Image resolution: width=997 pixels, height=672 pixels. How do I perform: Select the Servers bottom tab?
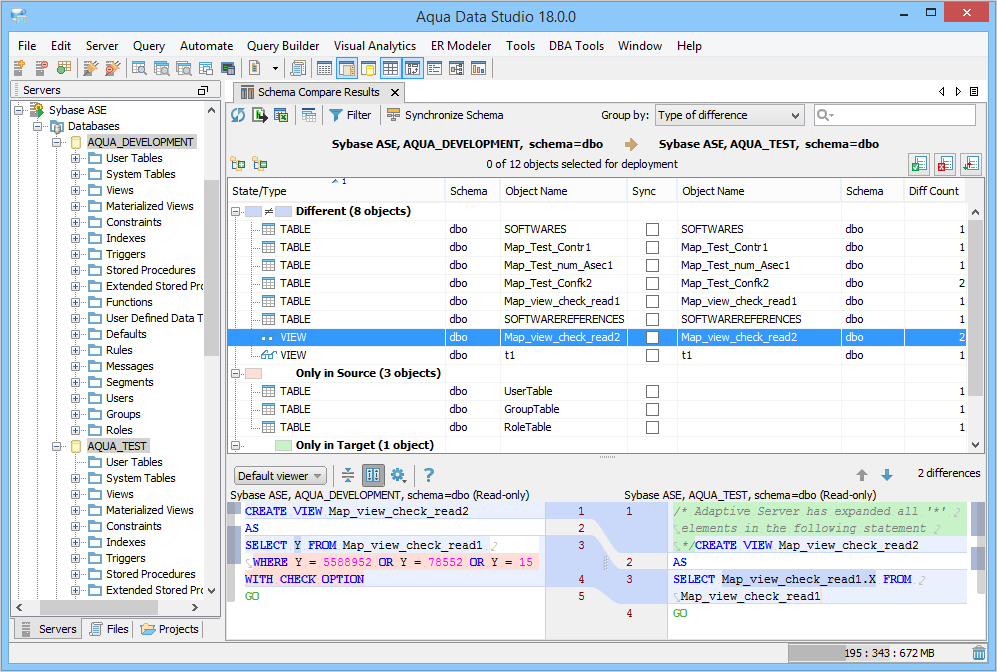[48, 629]
